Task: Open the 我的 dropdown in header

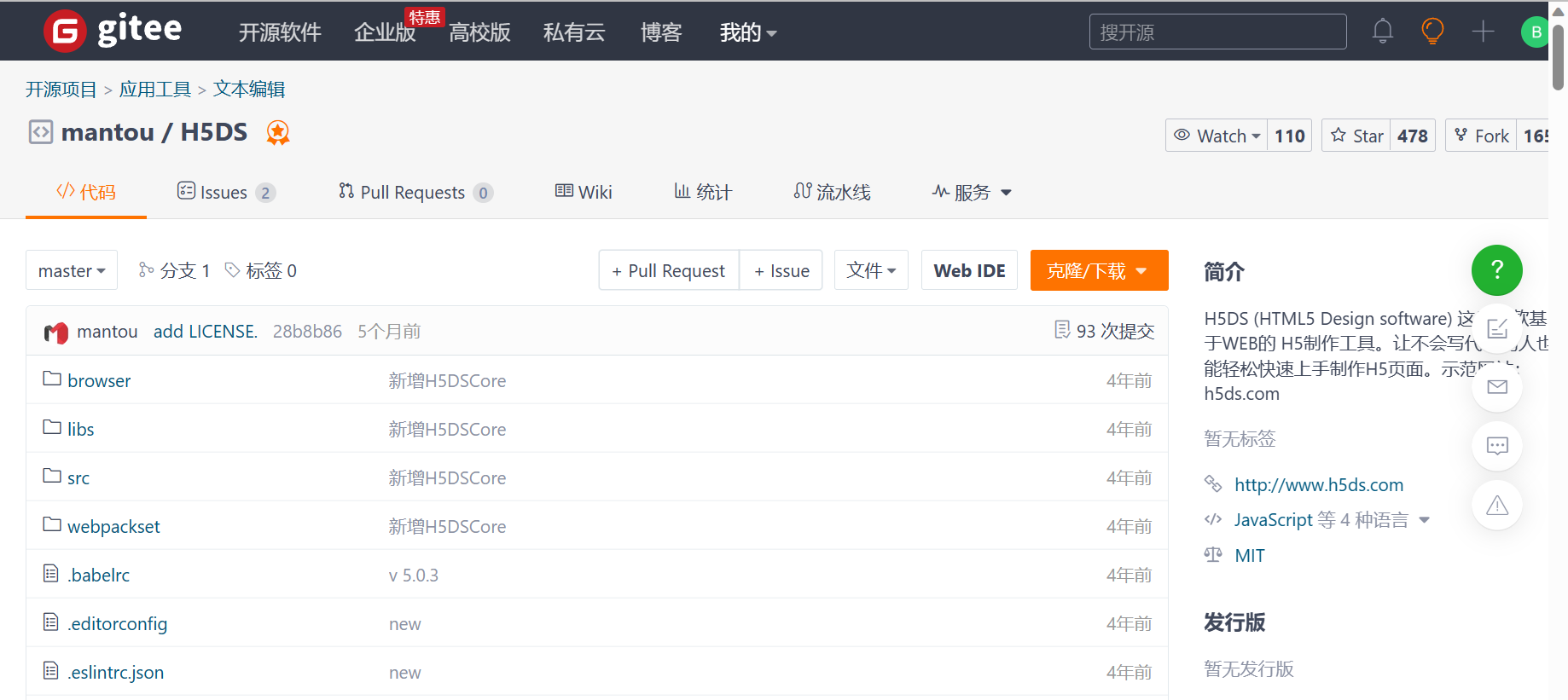Action: click(748, 32)
